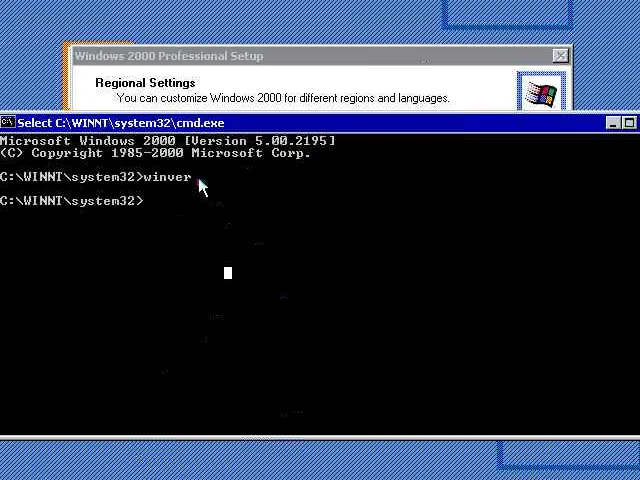
Task: Open the cmd.exe system menu icon
Action: point(8,122)
